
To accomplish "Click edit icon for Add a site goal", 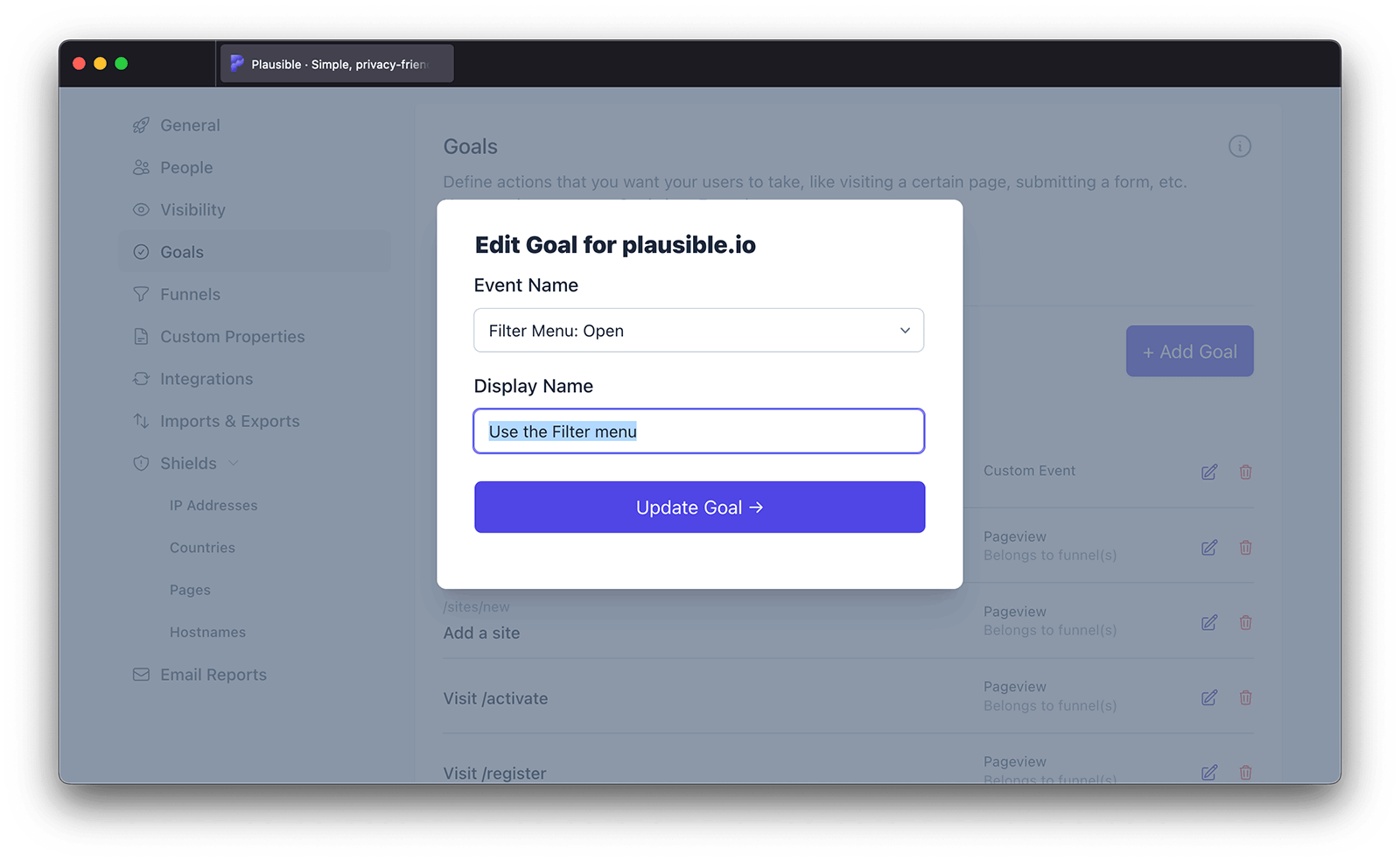I will click(1209, 622).
